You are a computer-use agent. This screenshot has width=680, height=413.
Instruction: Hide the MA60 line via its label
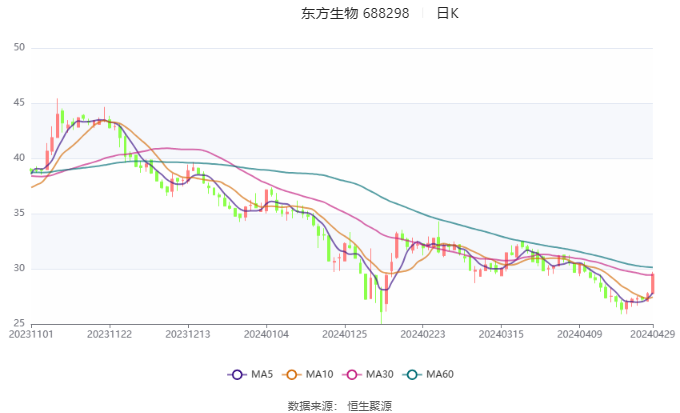point(440,374)
